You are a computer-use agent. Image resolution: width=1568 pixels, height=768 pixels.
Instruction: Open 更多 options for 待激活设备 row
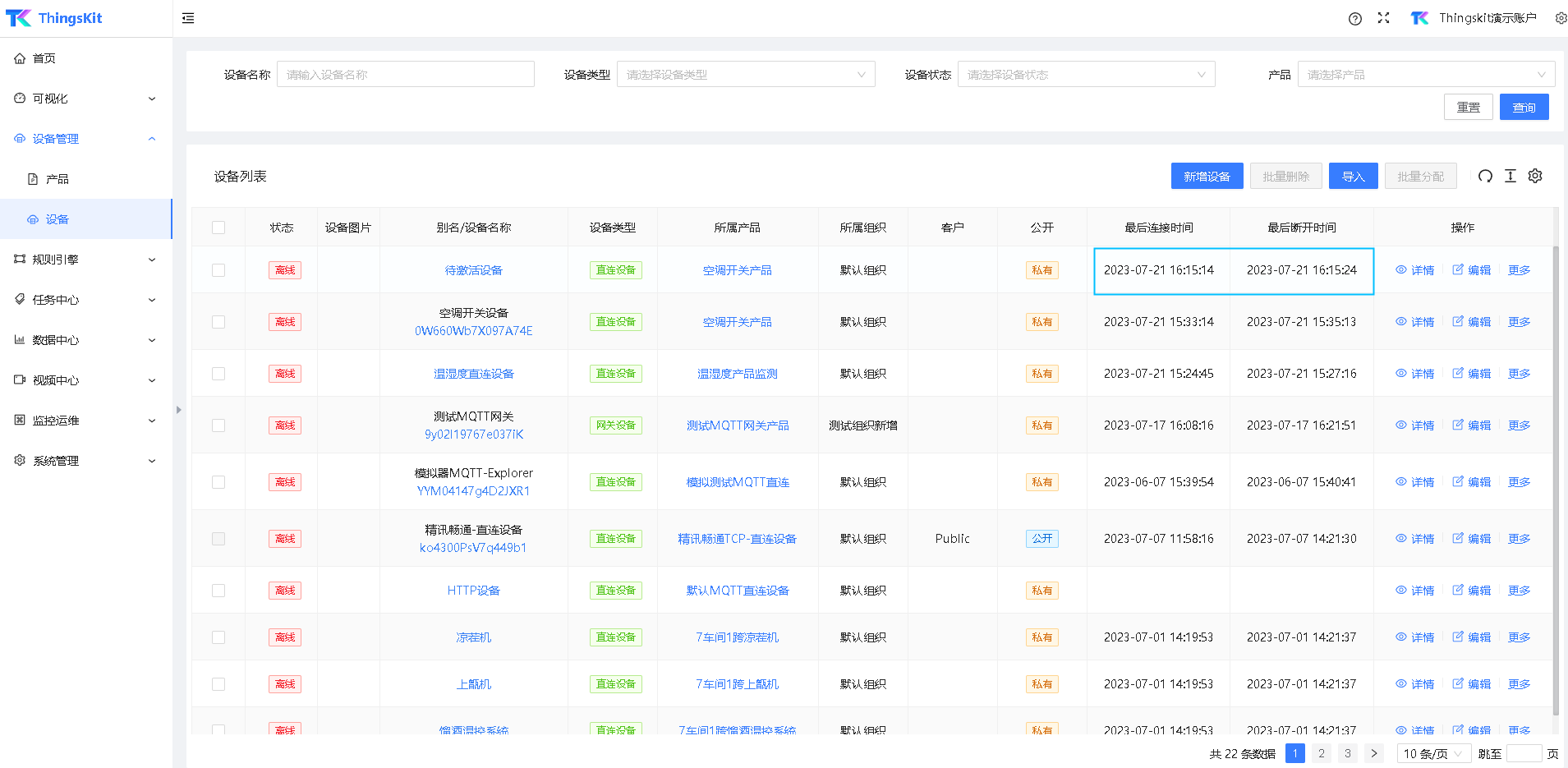[x=1519, y=270]
